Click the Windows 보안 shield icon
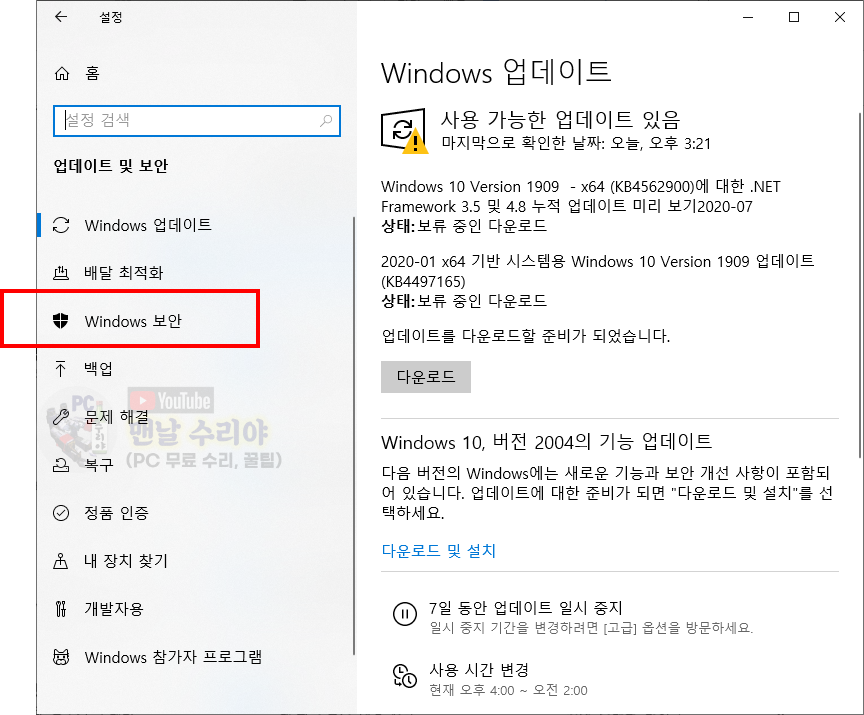The image size is (864, 715). [x=61, y=321]
